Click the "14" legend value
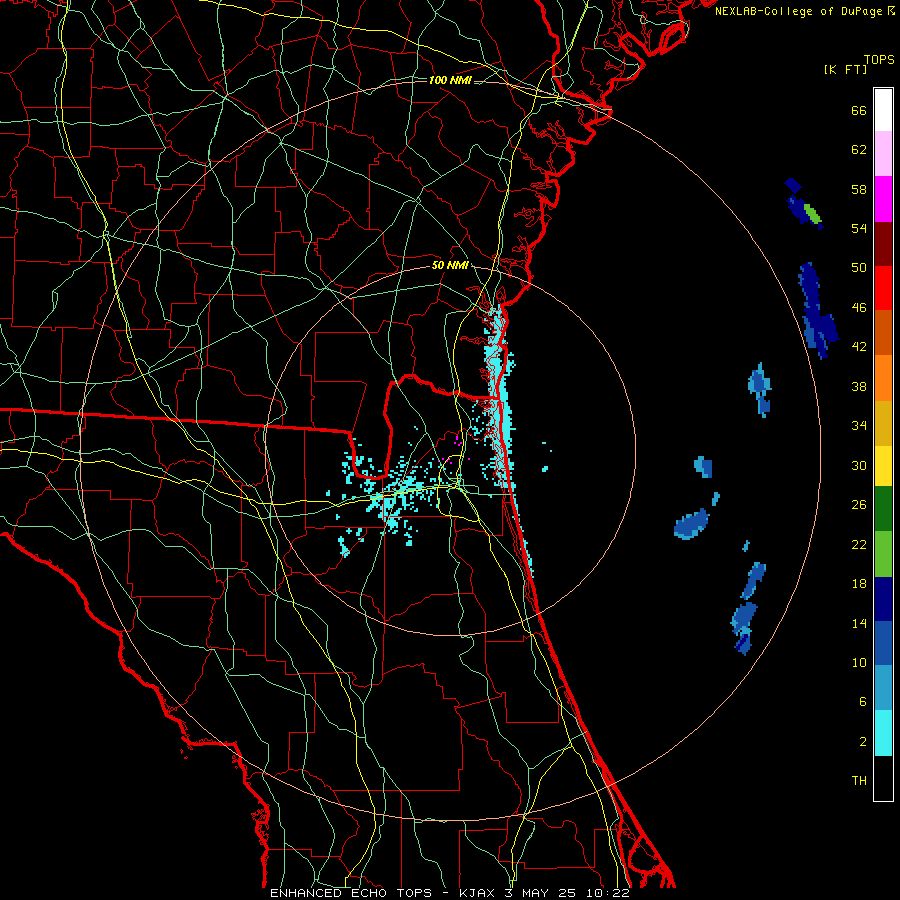This screenshot has height=900, width=900. point(859,623)
